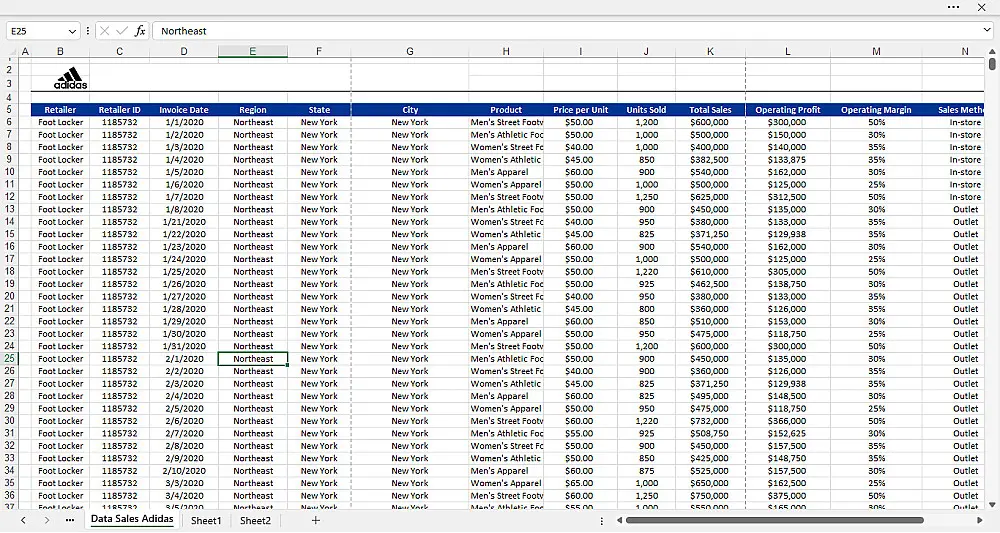Click the vertical scroll down arrow

[992, 504]
